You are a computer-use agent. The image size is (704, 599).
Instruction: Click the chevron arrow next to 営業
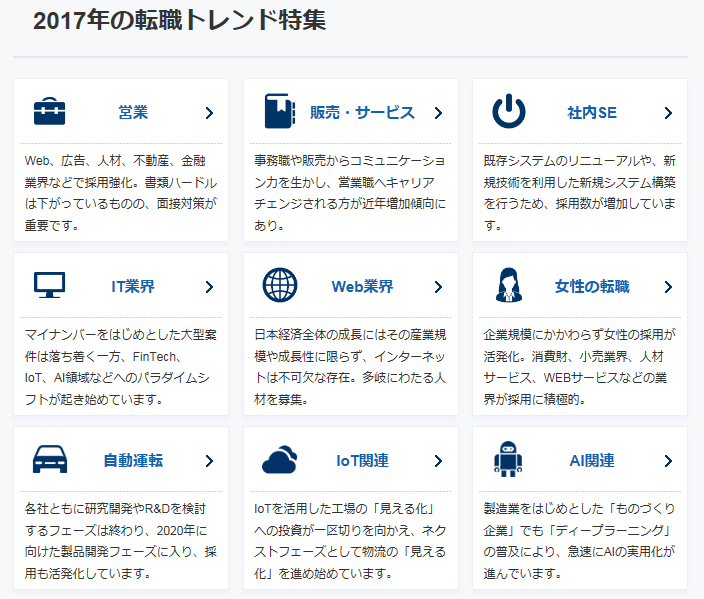click(x=209, y=113)
